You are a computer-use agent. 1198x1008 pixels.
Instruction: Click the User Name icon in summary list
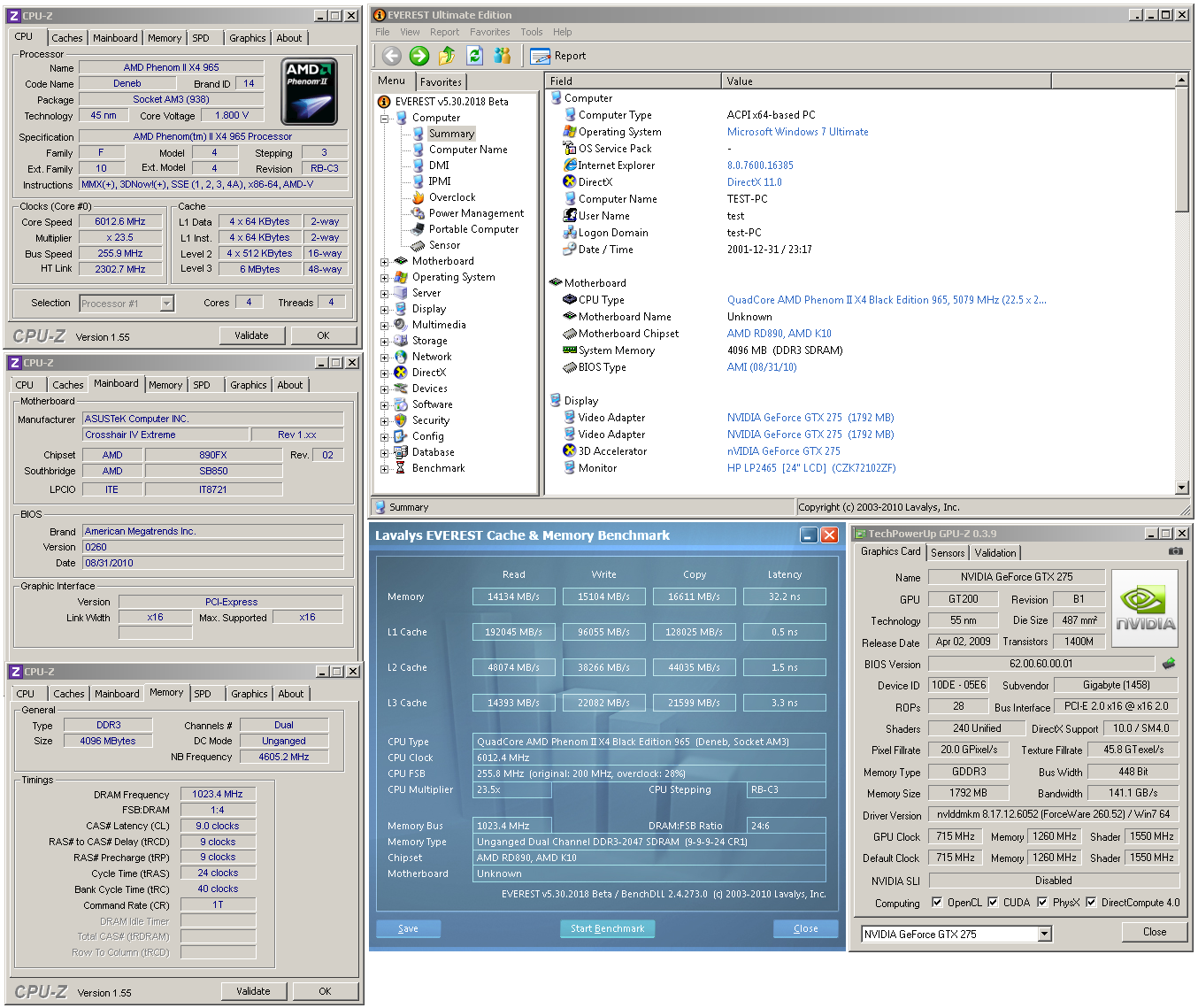(570, 215)
